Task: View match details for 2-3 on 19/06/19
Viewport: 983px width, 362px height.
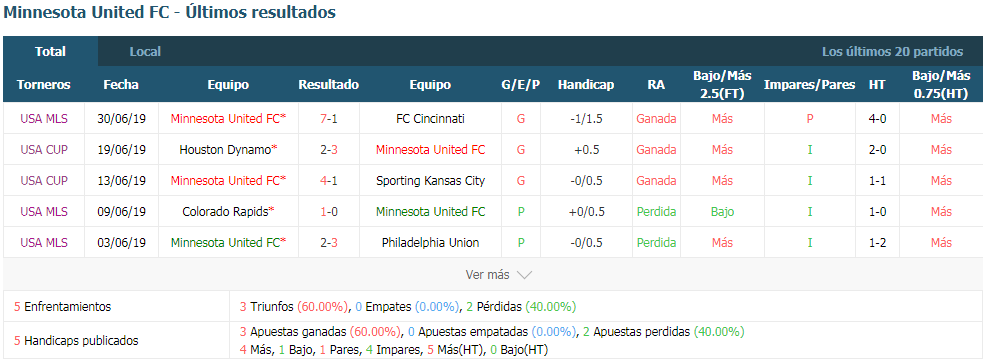Action: (329, 150)
